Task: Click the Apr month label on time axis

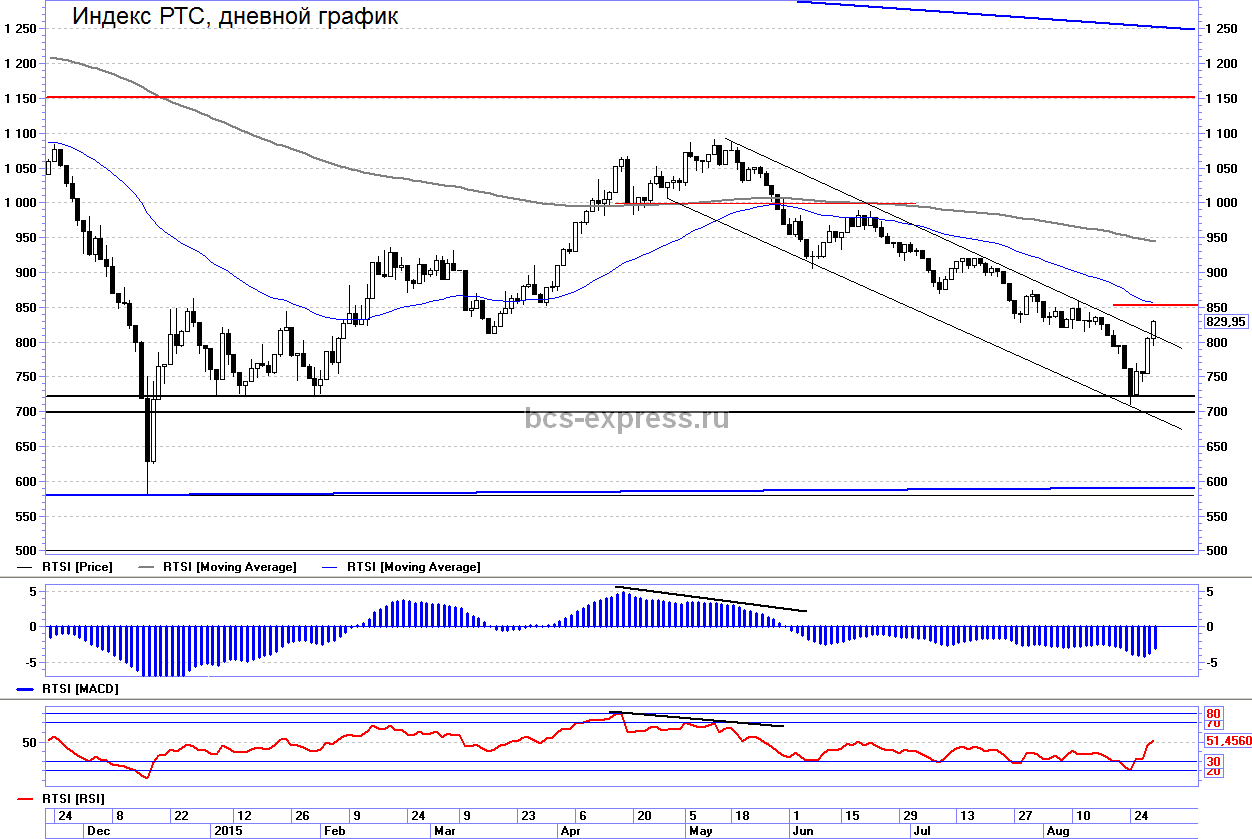Action: tap(571, 831)
